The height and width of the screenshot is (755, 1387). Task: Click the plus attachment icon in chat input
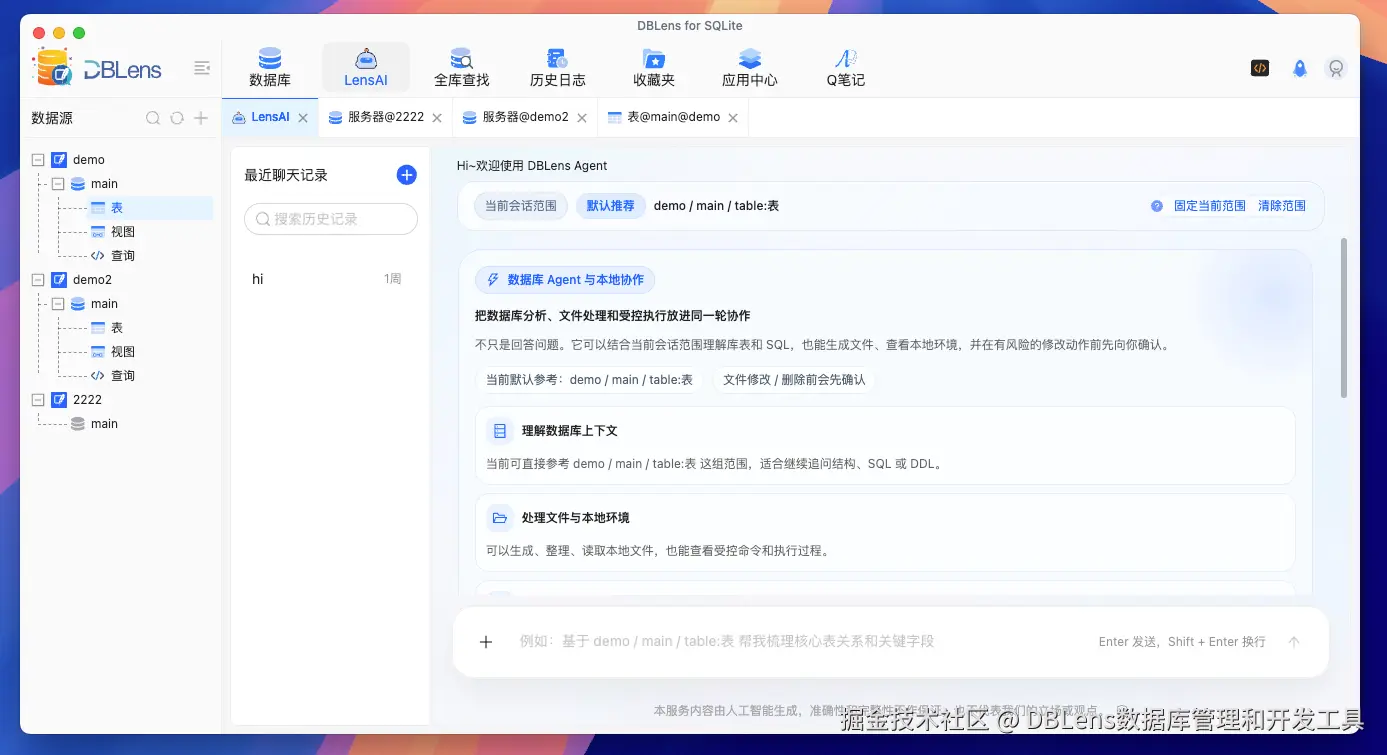point(486,642)
